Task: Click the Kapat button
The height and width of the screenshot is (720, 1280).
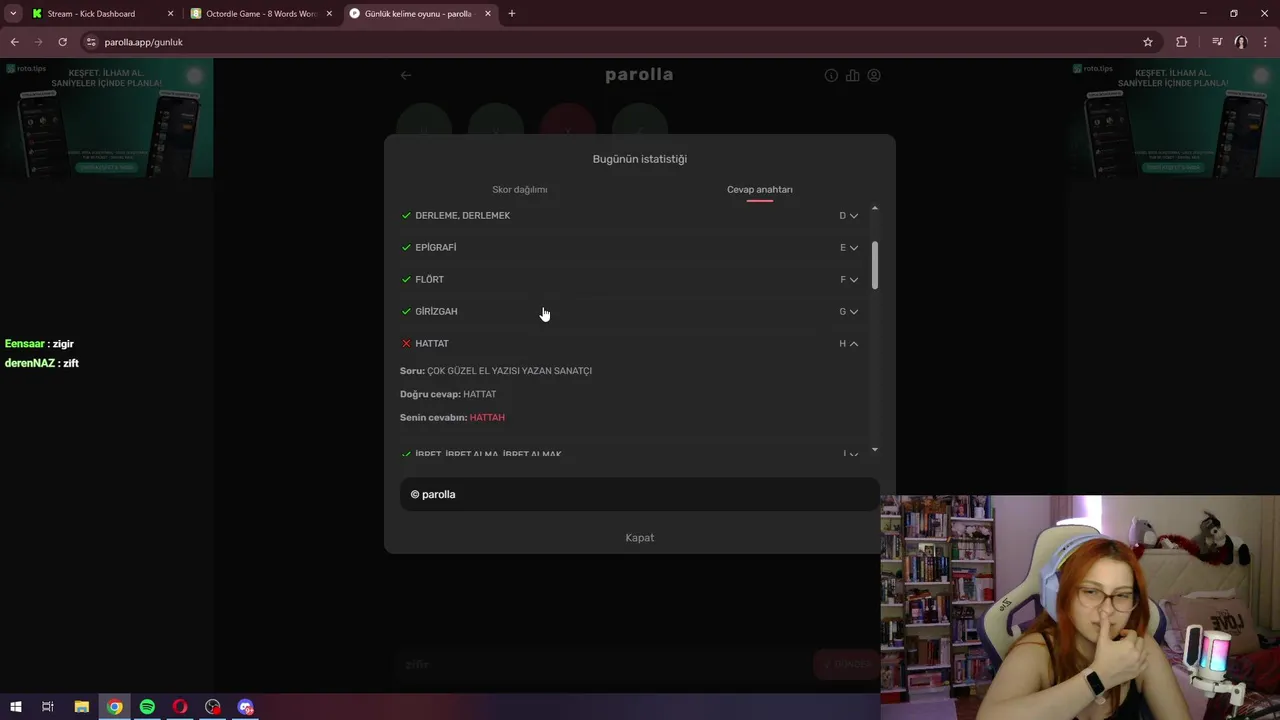Action: coord(640,538)
